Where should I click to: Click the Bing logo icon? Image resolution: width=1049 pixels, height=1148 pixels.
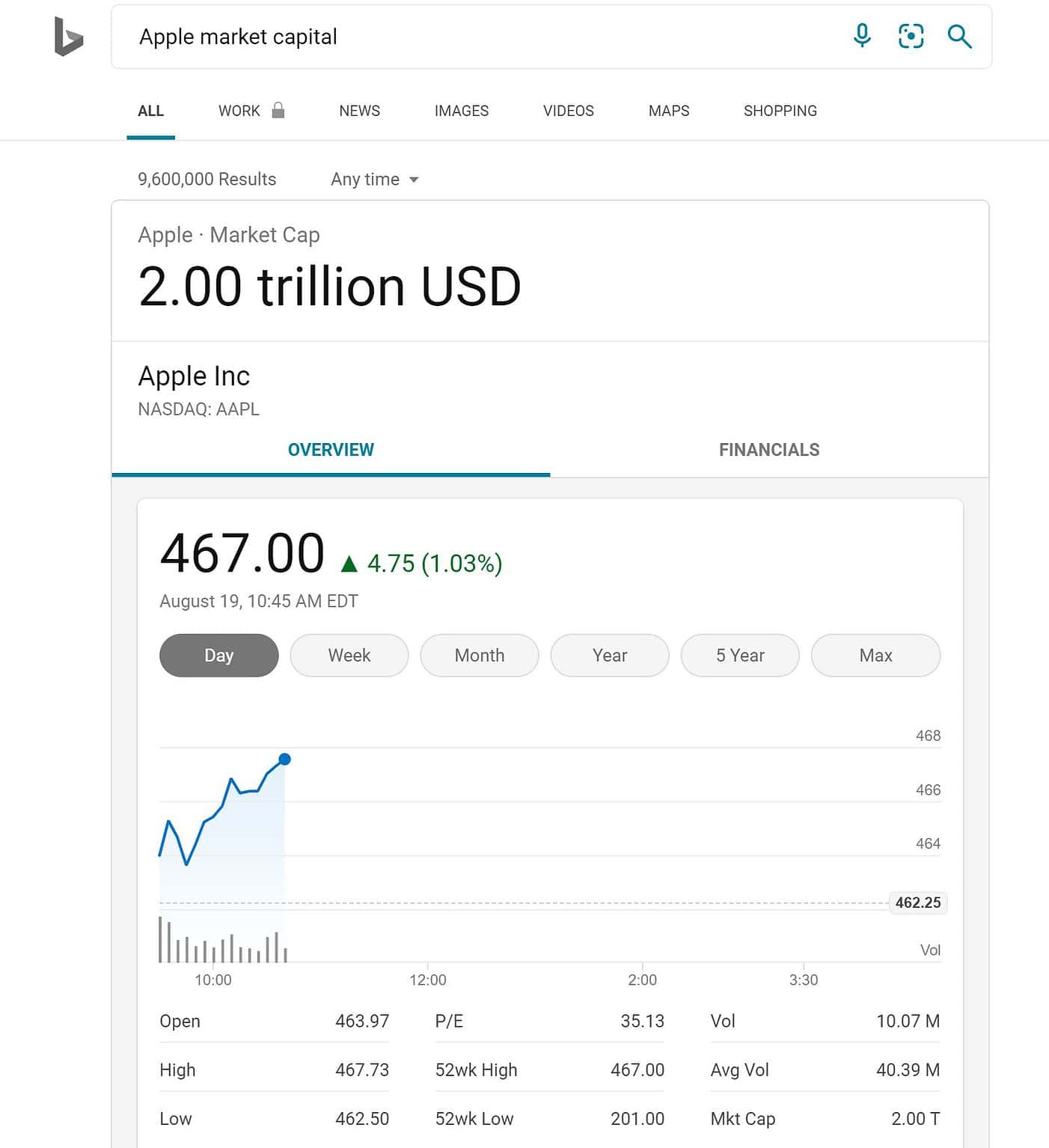68,36
